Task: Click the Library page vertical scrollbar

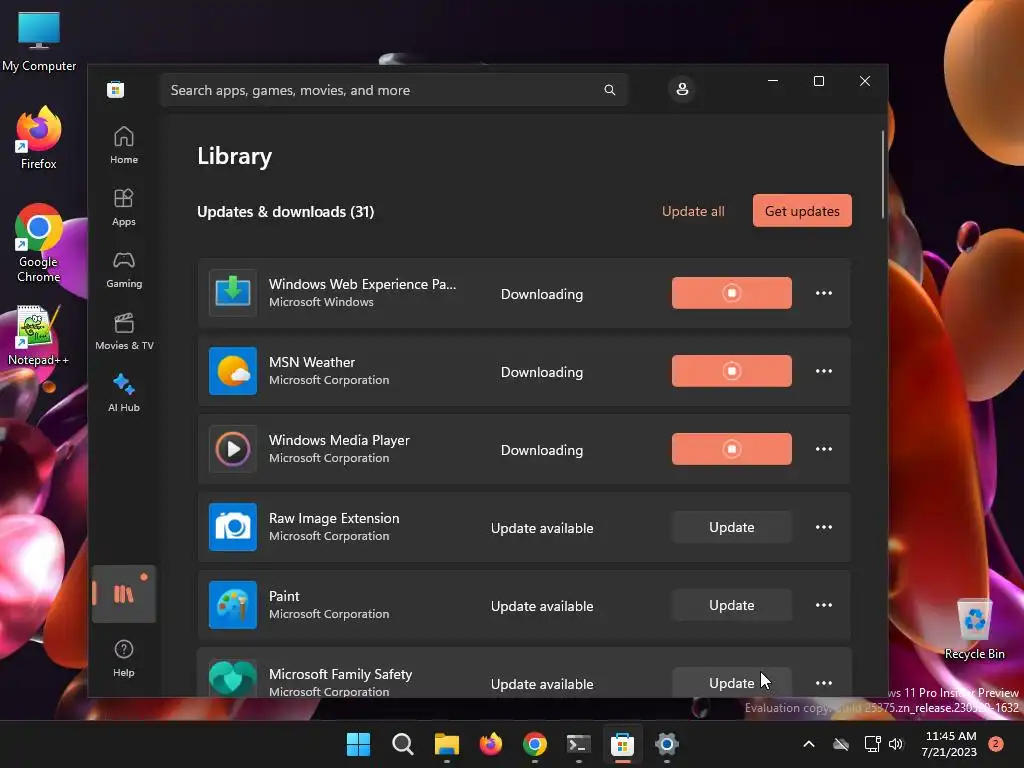Action: (x=882, y=174)
